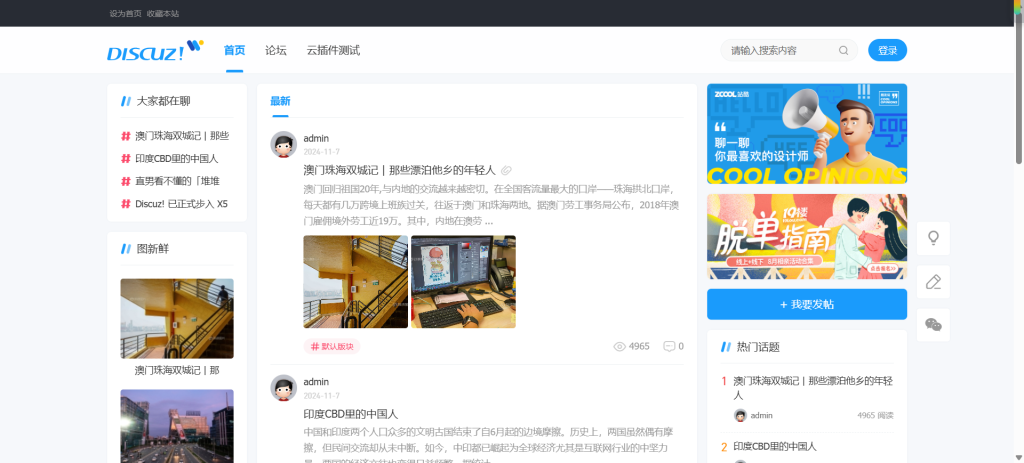Open staircase image in 图新鲜 panel
Screen dimensions: 1024x463
pyautogui.click(x=177, y=319)
